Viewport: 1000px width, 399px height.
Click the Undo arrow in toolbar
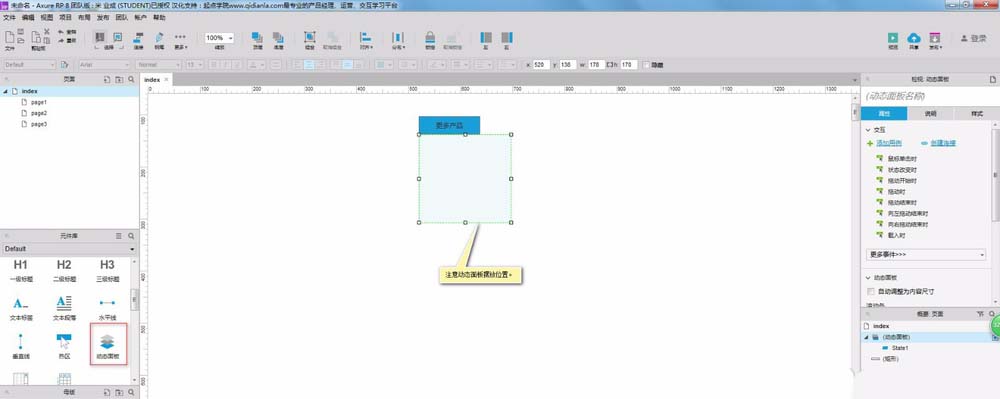pos(61,31)
